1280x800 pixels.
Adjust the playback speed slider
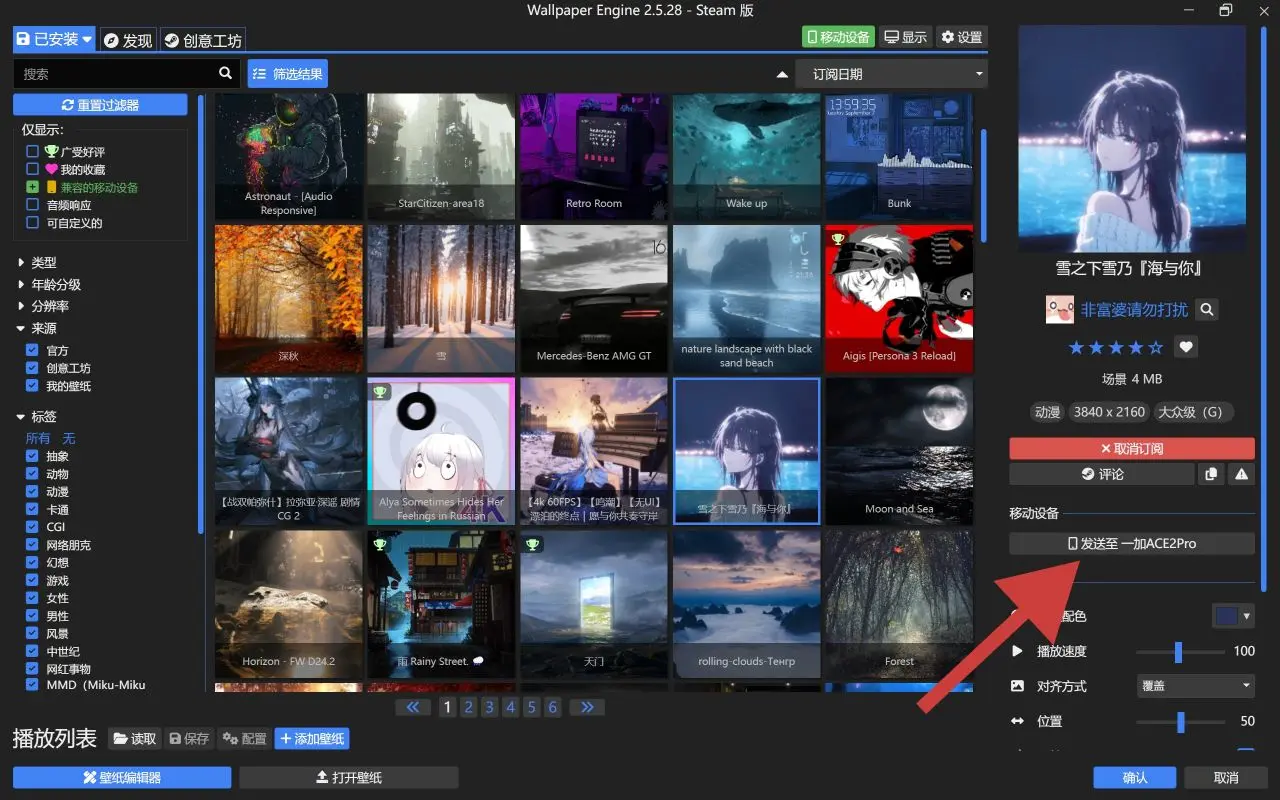pos(1180,652)
